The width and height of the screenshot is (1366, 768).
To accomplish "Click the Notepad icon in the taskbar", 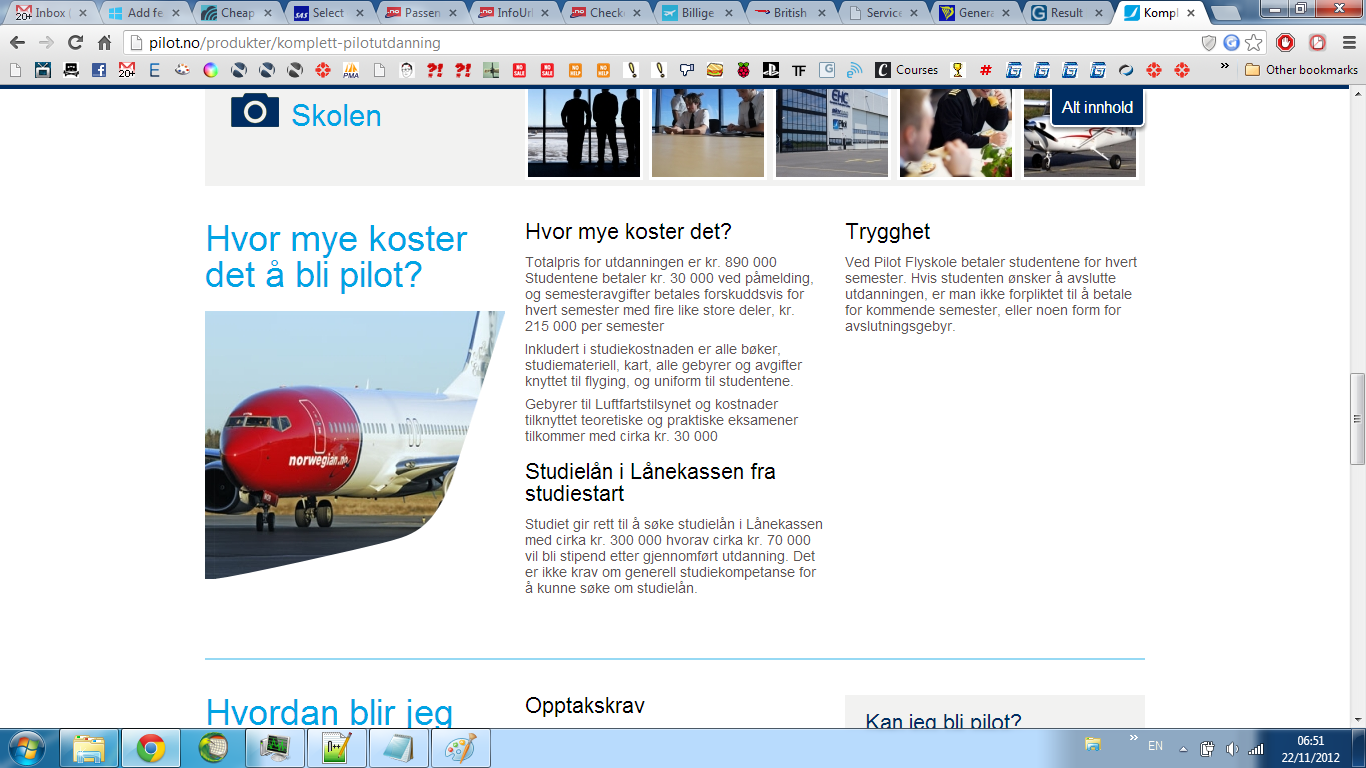I will (x=399, y=748).
